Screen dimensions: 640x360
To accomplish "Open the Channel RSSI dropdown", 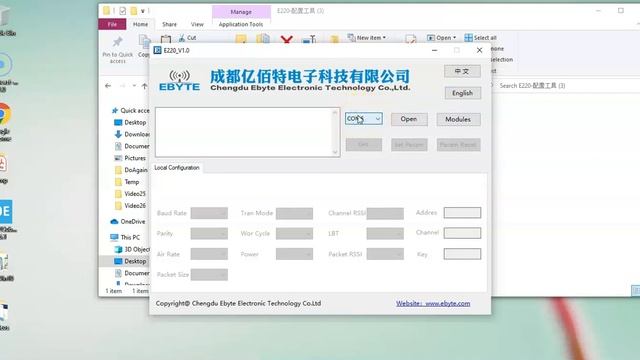I will 385,213.
